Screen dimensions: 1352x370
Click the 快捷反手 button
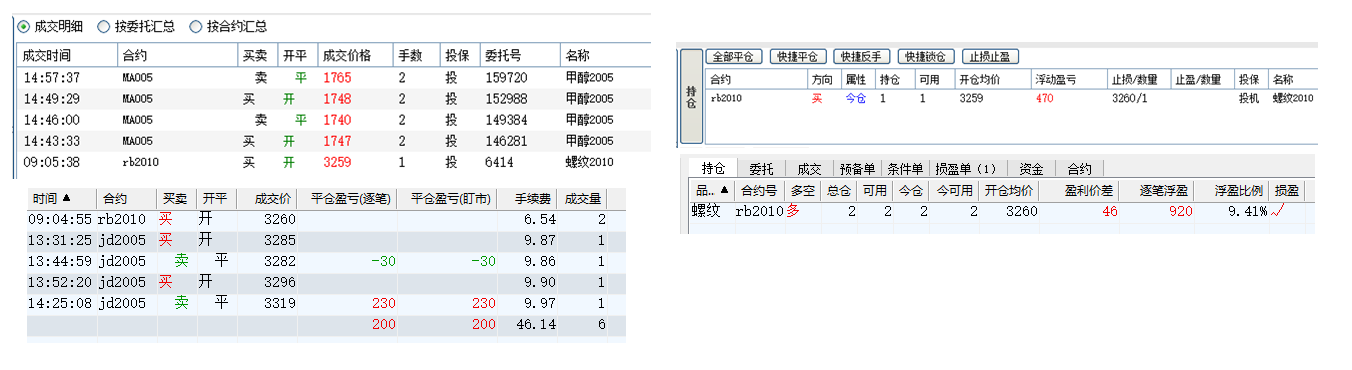coord(862,57)
